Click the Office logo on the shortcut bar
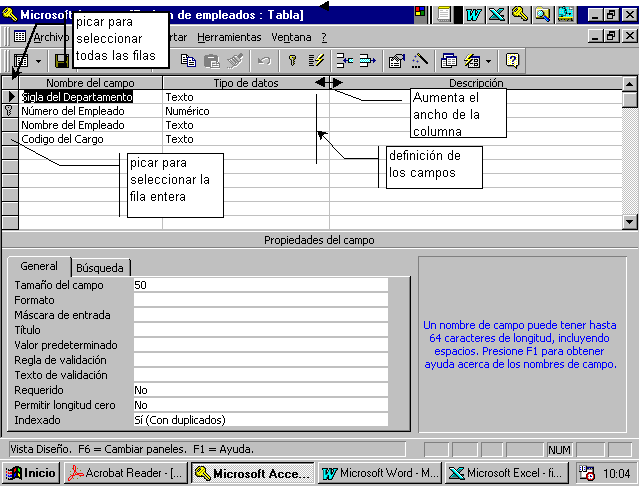 419,12
